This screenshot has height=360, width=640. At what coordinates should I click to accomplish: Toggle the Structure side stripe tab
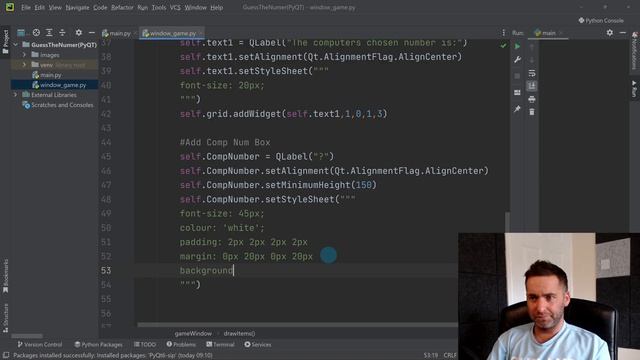coord(5,318)
